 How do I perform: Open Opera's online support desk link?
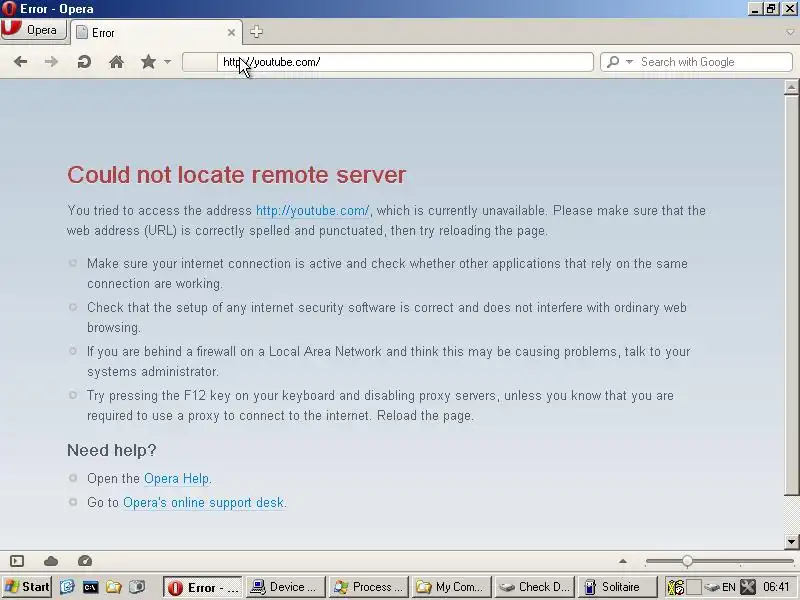pos(203,503)
